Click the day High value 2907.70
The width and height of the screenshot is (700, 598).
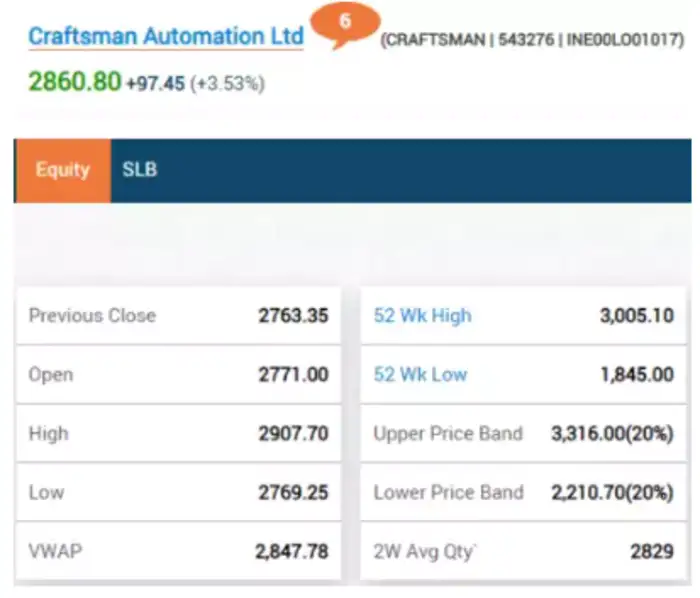click(x=293, y=434)
